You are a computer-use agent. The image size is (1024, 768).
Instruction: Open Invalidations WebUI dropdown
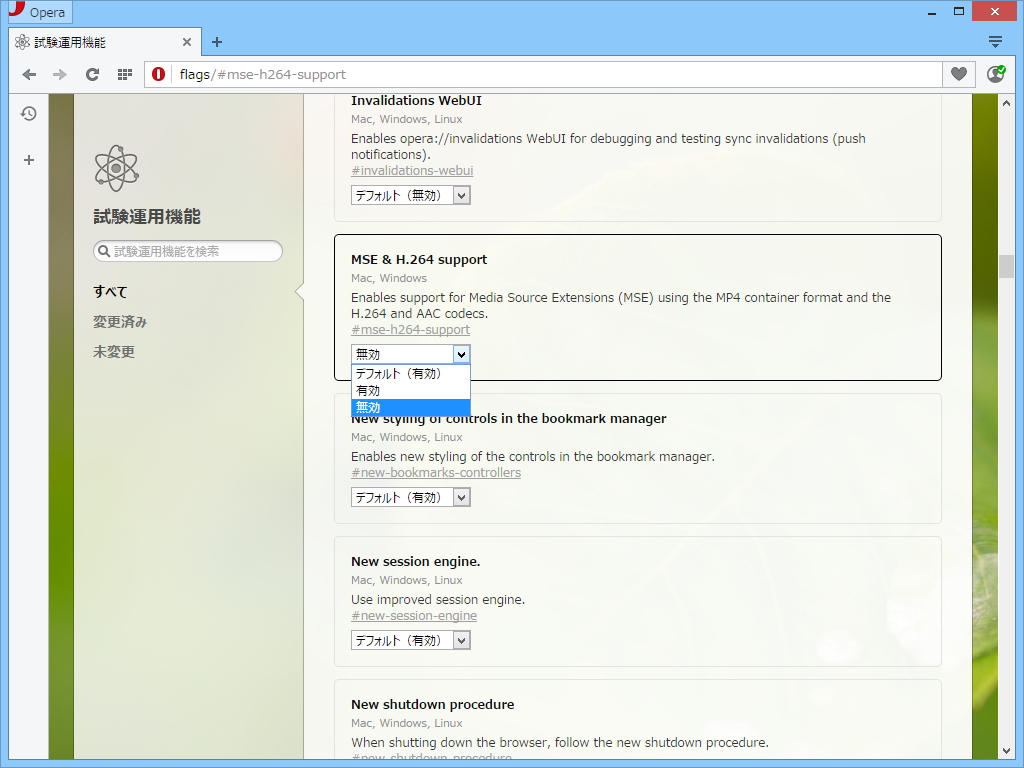411,195
